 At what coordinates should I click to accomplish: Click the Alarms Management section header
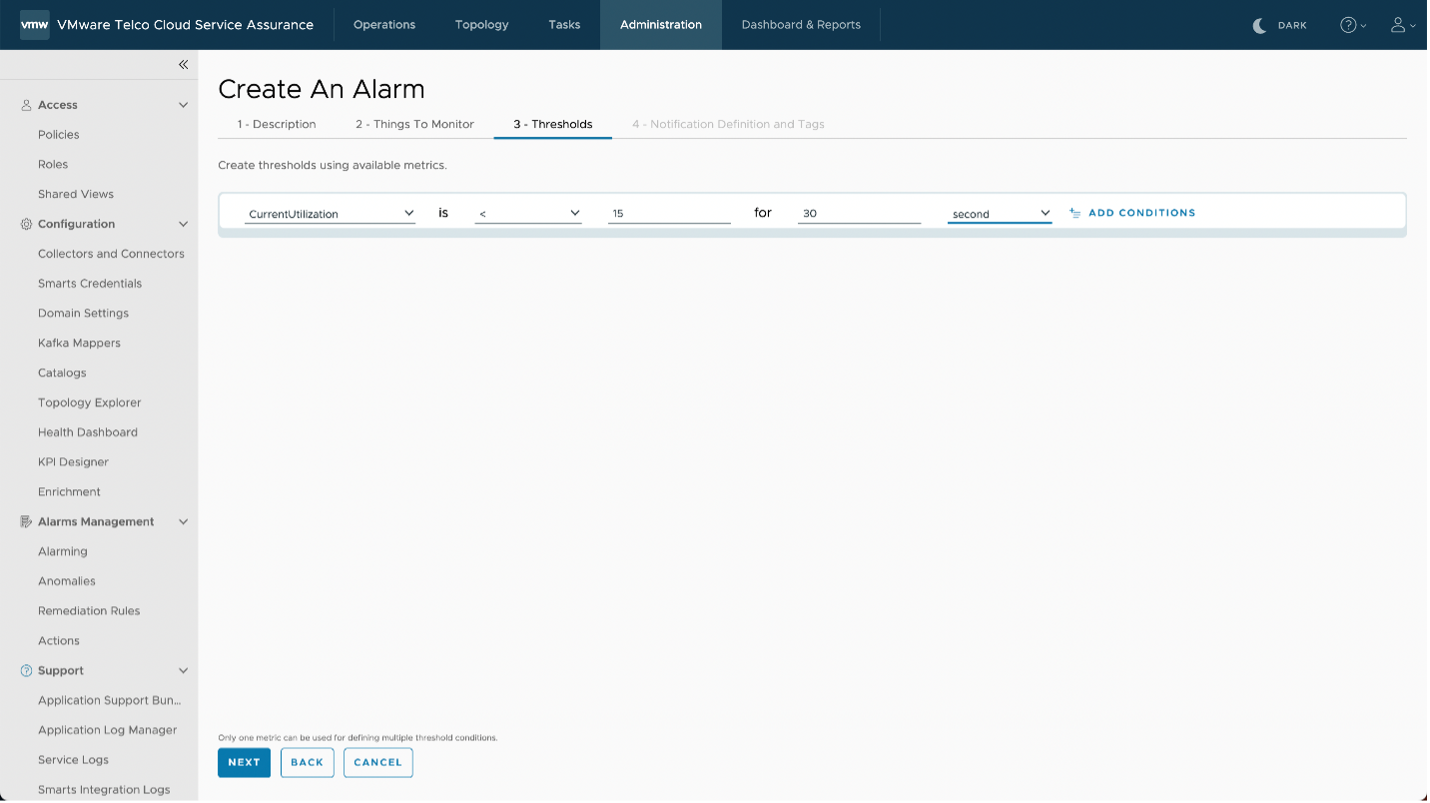[96, 522]
